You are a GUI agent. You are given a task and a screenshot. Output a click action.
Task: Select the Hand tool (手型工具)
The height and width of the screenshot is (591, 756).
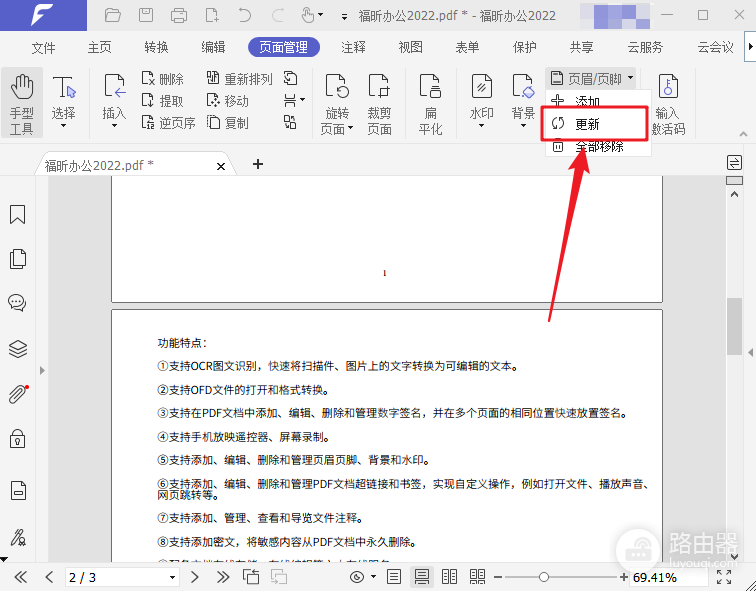(x=22, y=103)
